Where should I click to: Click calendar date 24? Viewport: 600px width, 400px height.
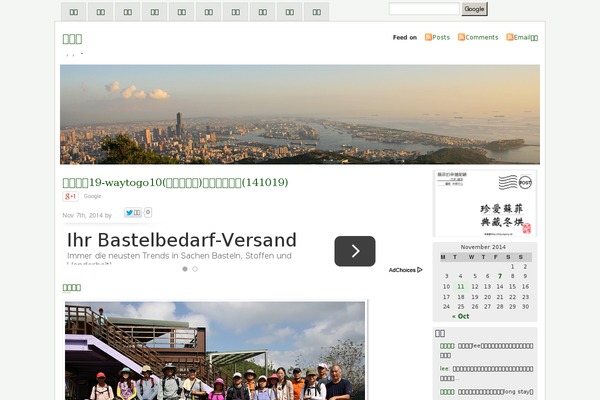pos(446,307)
